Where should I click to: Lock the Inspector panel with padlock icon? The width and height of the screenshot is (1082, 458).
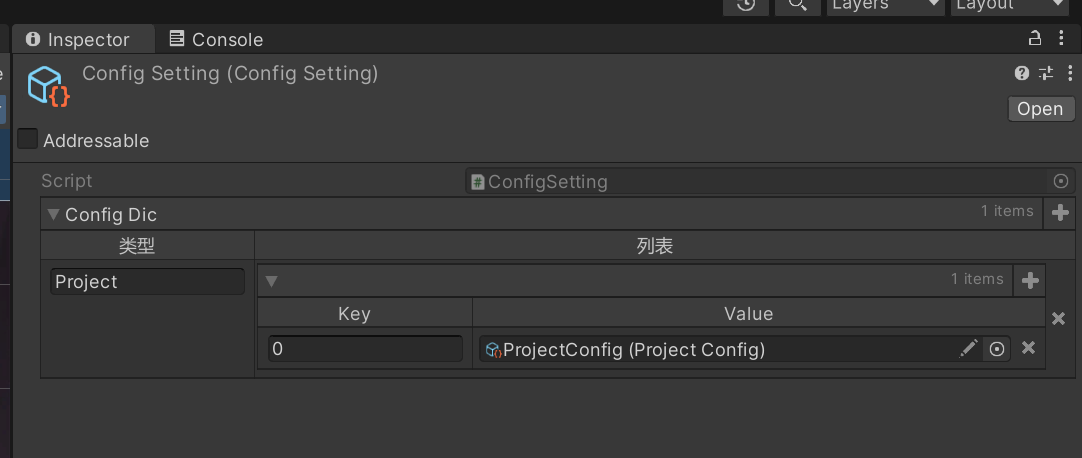tap(1034, 38)
